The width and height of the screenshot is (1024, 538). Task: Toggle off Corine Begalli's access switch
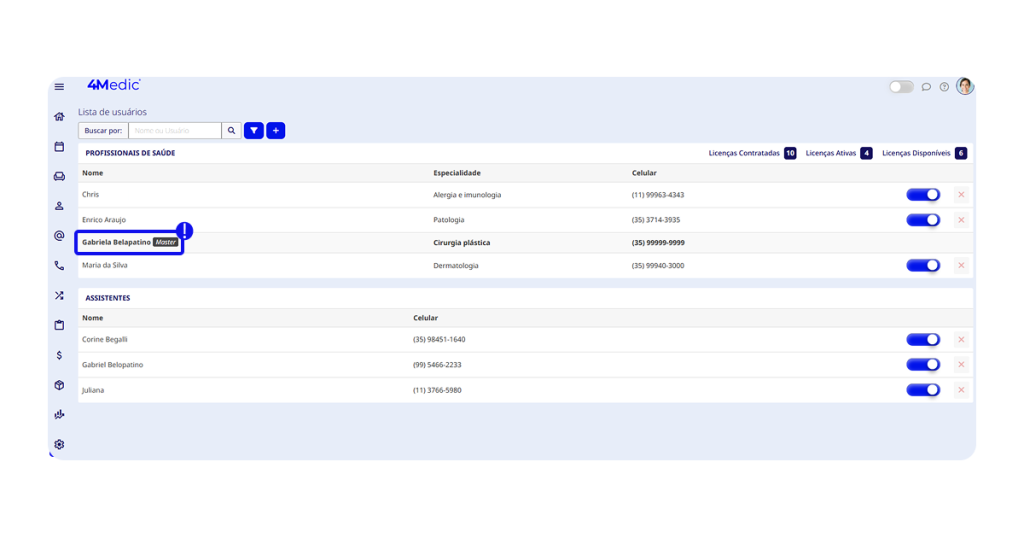(x=922, y=340)
